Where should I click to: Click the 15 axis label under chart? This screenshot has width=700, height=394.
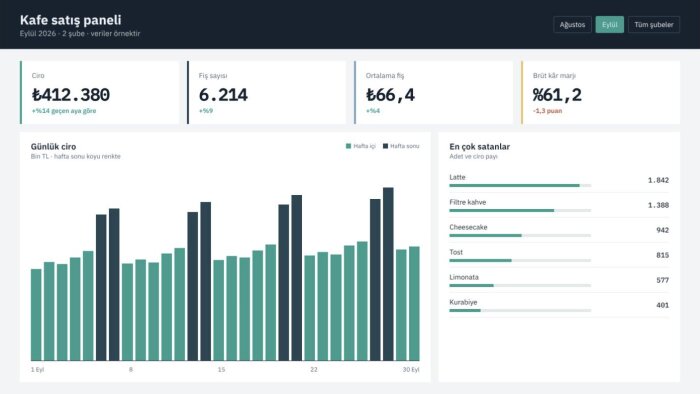point(221,369)
